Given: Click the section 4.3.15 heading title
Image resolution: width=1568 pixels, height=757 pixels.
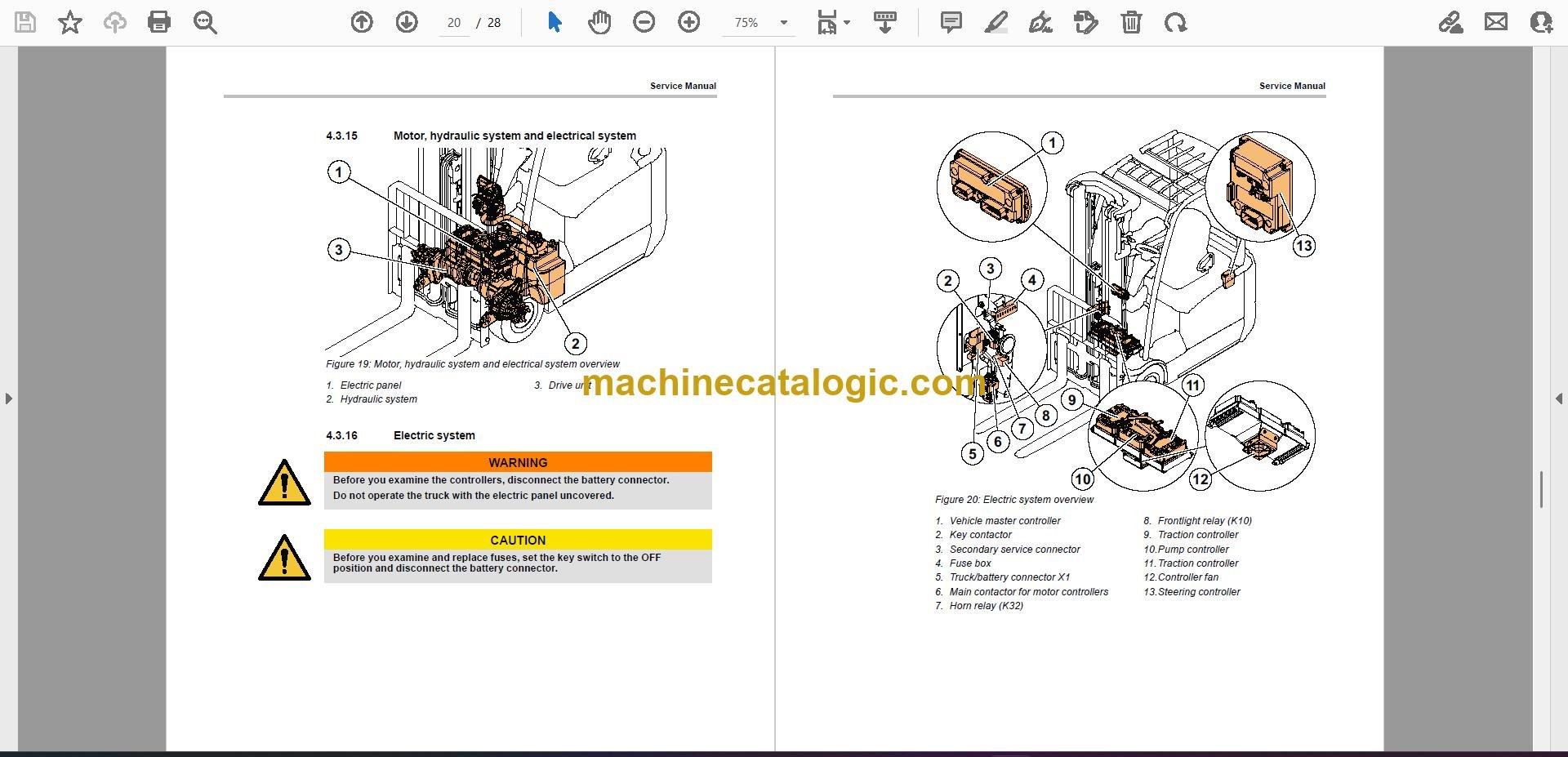Looking at the screenshot, I should (514, 136).
